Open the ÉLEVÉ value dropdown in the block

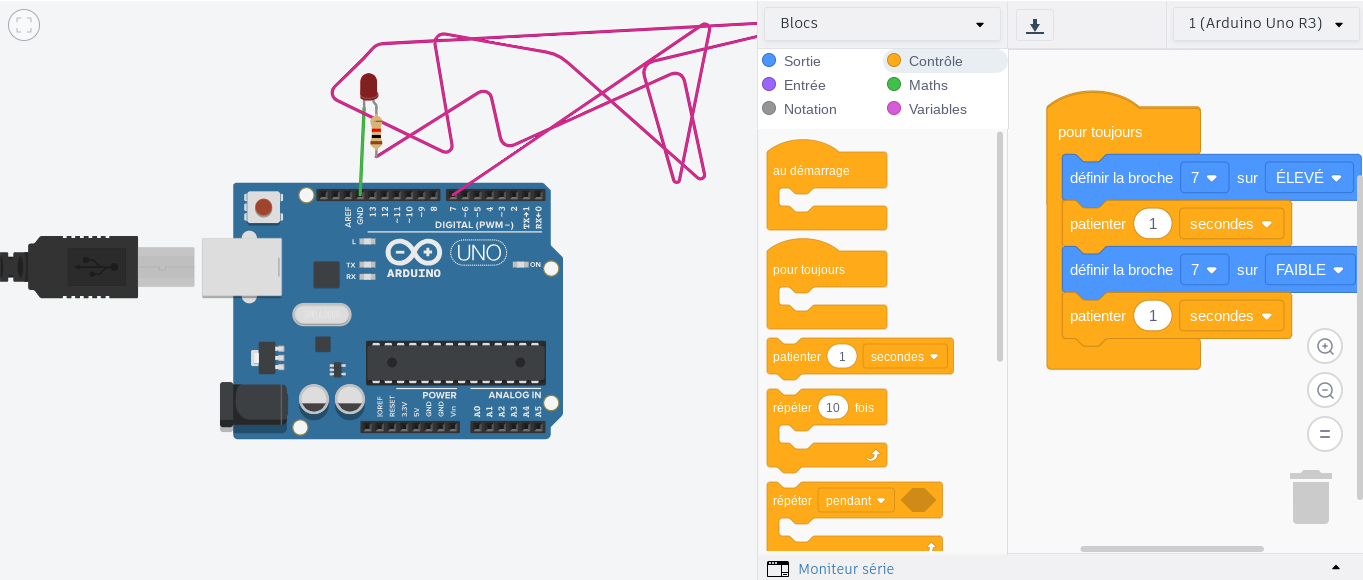pos(1307,178)
